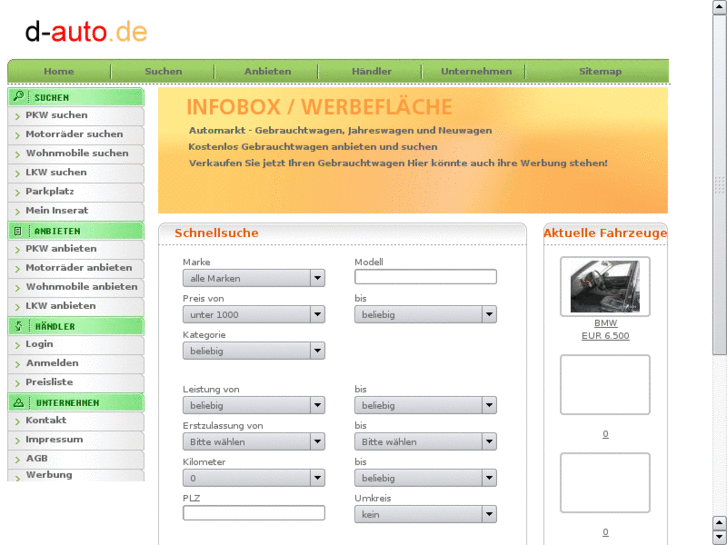Open the BMW car thumbnail image

click(x=605, y=287)
